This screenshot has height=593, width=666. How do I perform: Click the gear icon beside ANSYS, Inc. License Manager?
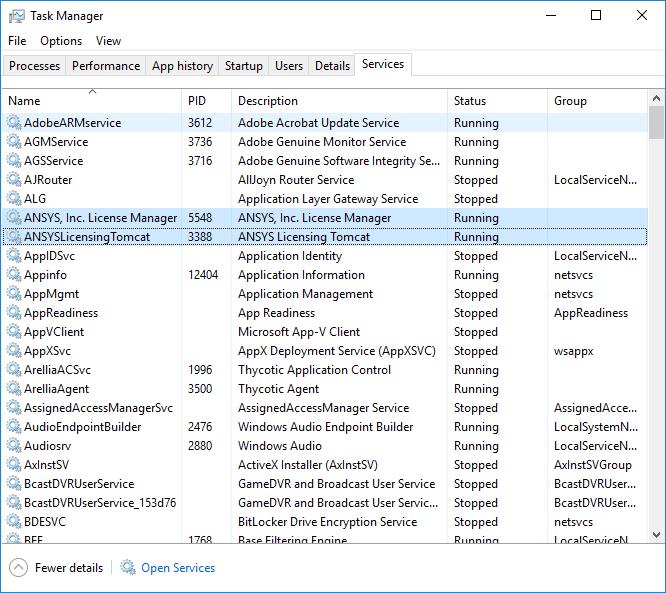pyautogui.click(x=14, y=217)
